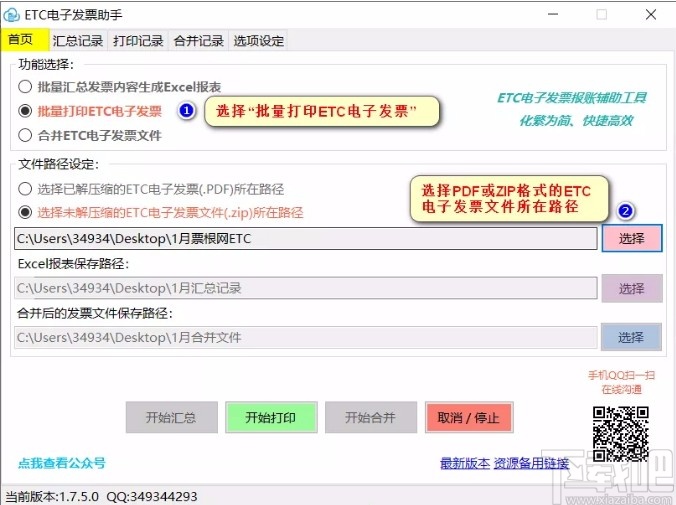This screenshot has height=505, width=676.
Task: Open the 最新版本 link
Action: click(465, 464)
